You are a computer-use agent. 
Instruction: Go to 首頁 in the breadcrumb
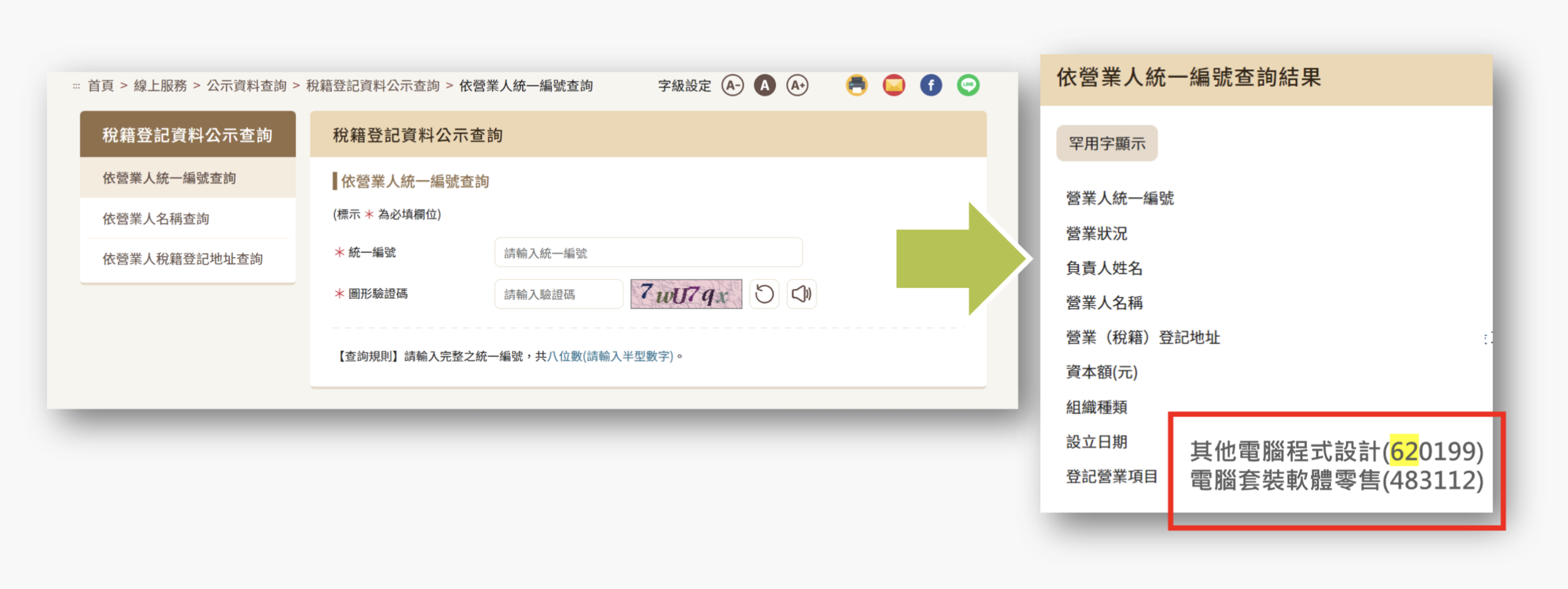click(x=101, y=86)
